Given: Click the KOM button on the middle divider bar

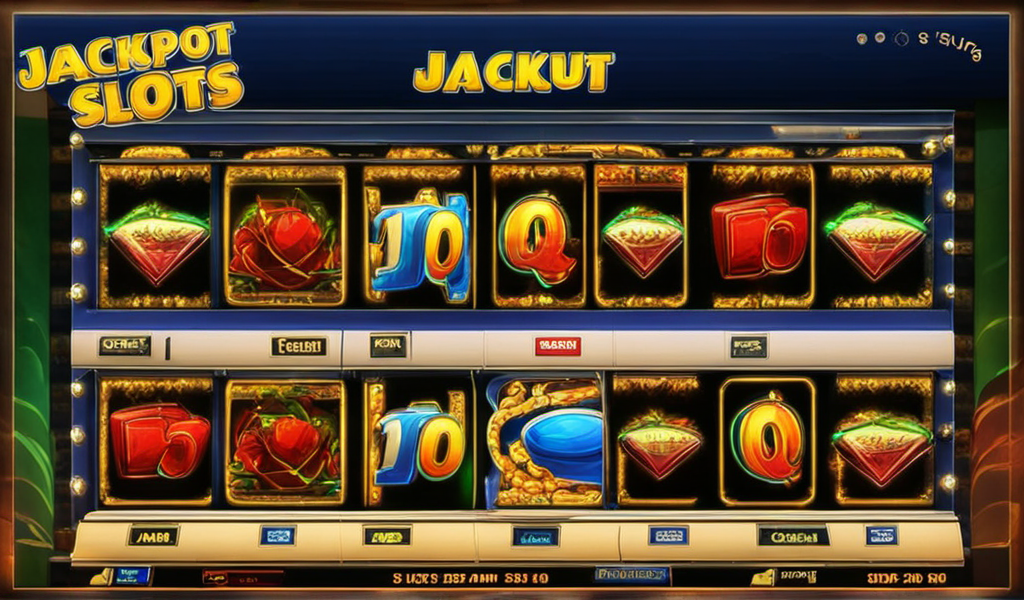Looking at the screenshot, I should [x=389, y=346].
